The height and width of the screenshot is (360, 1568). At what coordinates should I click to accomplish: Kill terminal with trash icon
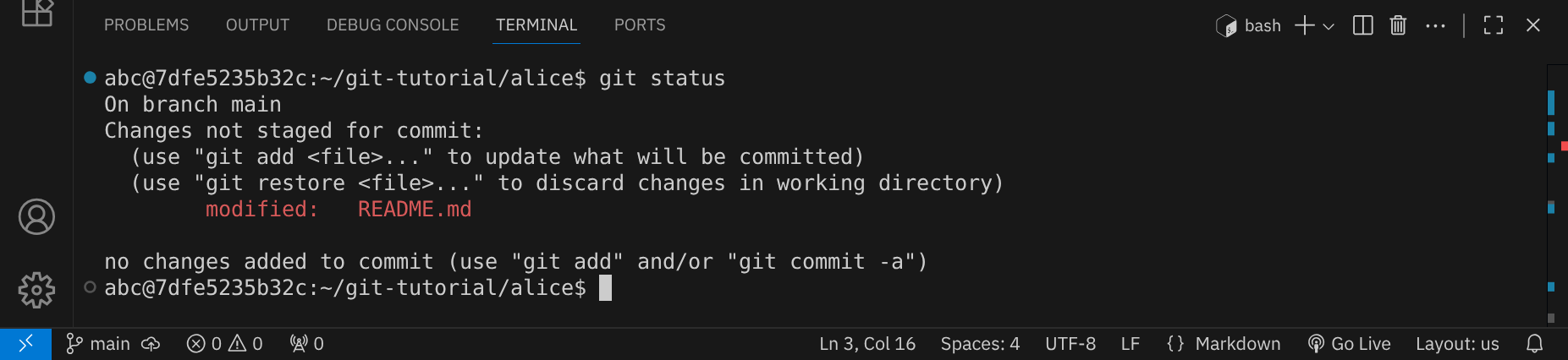[1398, 25]
